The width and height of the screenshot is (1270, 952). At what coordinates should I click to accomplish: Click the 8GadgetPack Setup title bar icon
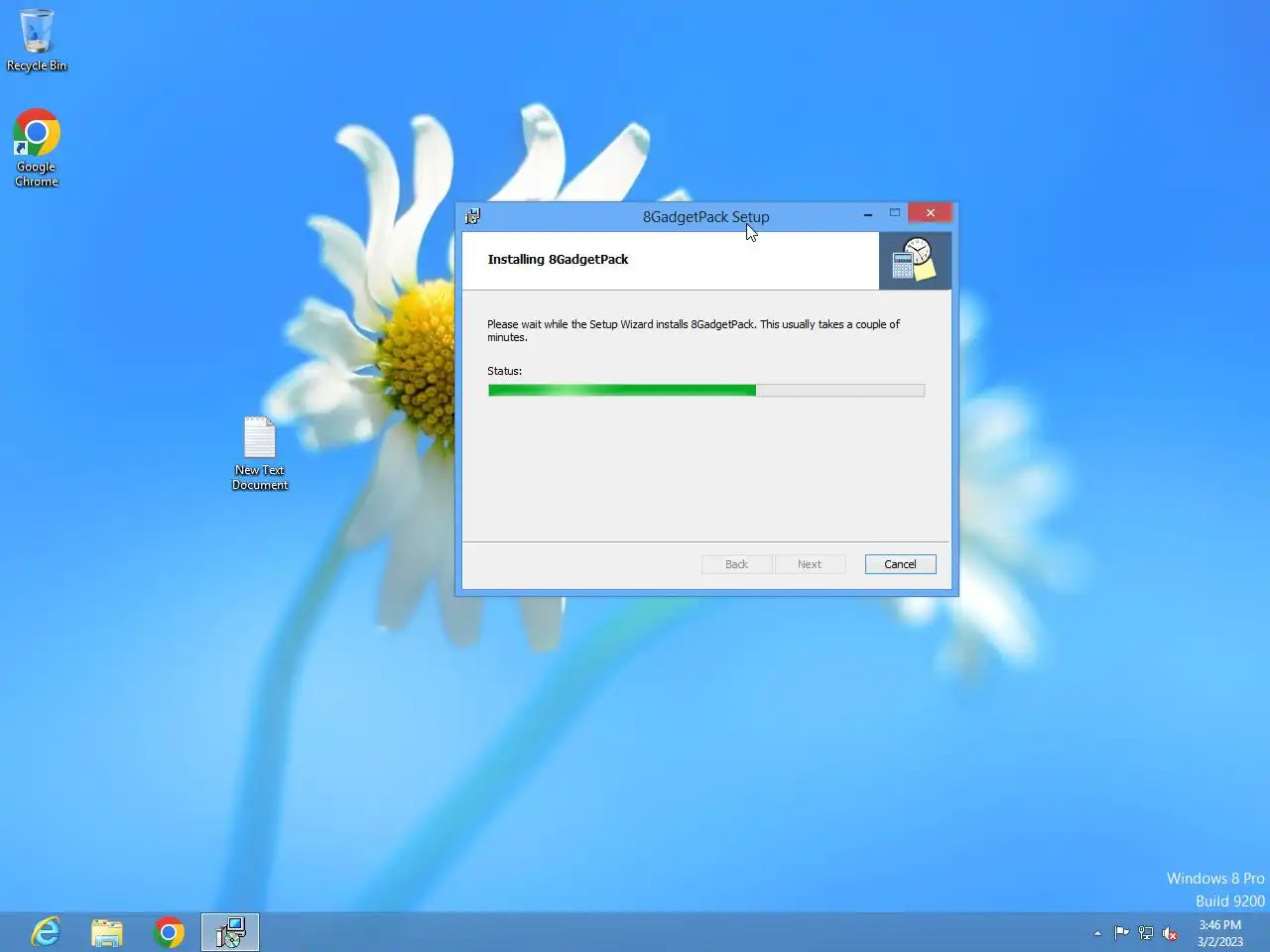coord(473,216)
